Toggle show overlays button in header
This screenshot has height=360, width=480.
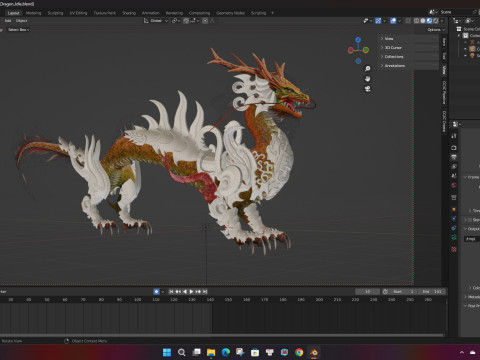pyautogui.click(x=393, y=21)
